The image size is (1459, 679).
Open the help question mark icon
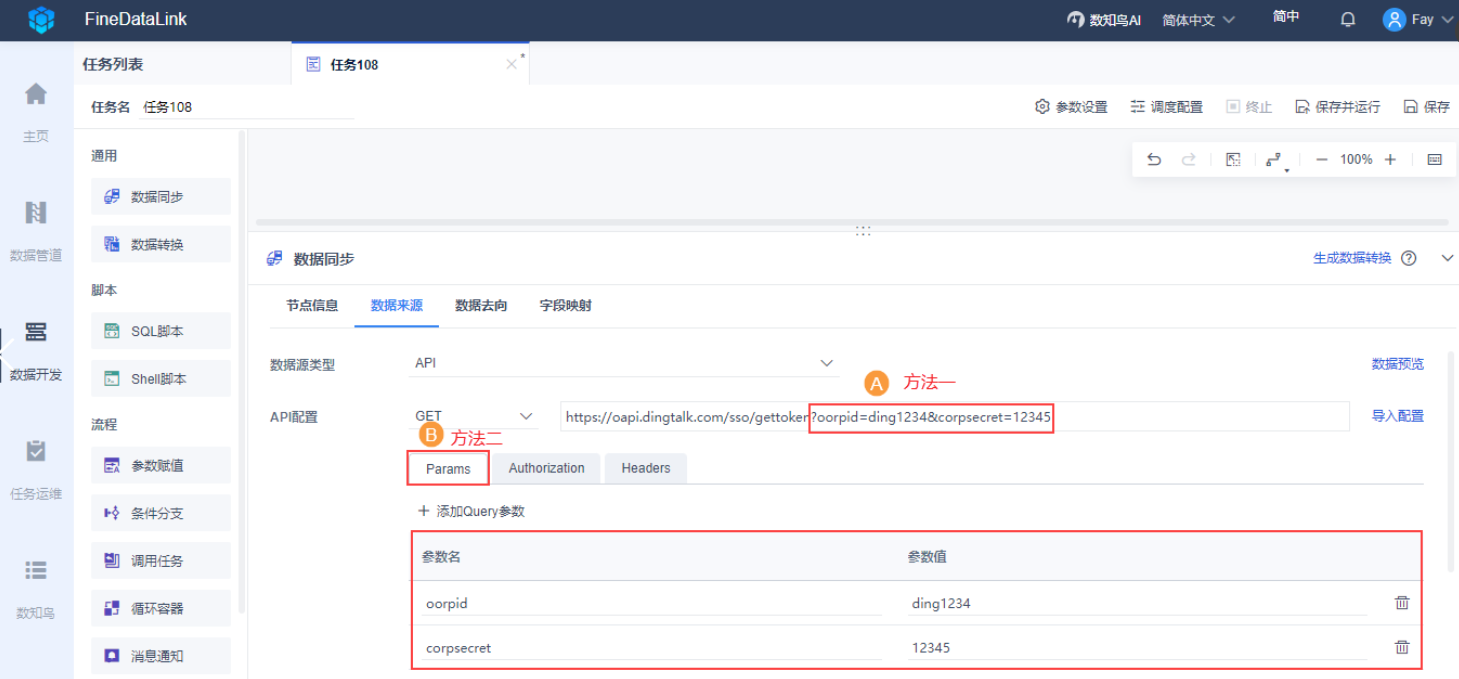(x=1409, y=258)
